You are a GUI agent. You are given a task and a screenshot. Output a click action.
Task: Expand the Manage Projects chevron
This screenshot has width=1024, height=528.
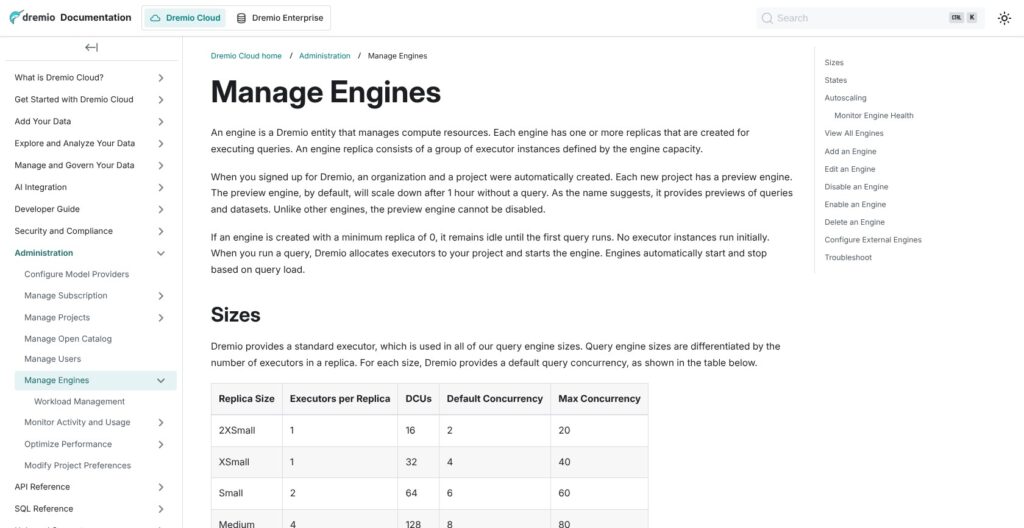pyautogui.click(x=161, y=318)
